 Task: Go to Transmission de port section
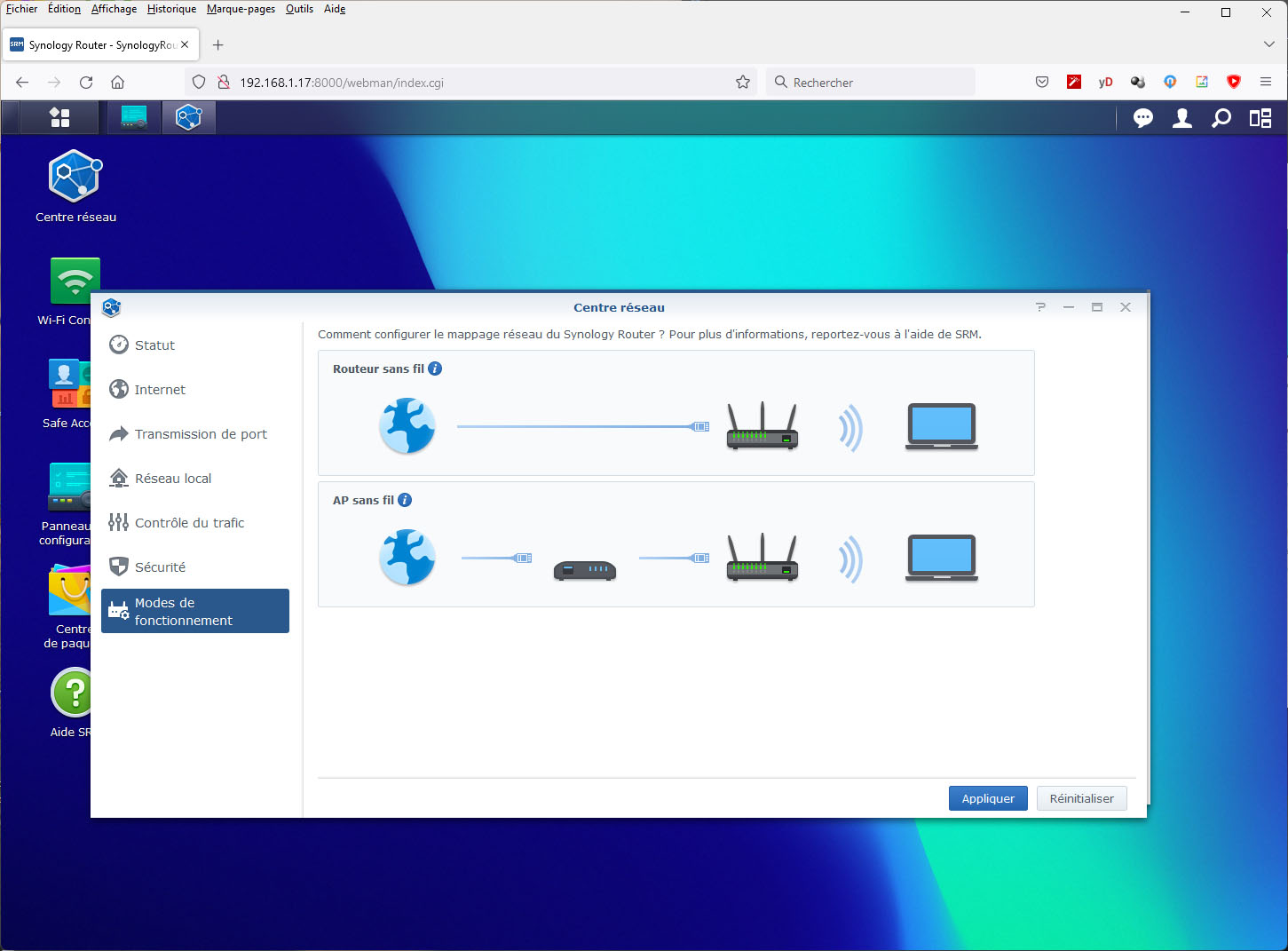(x=201, y=434)
